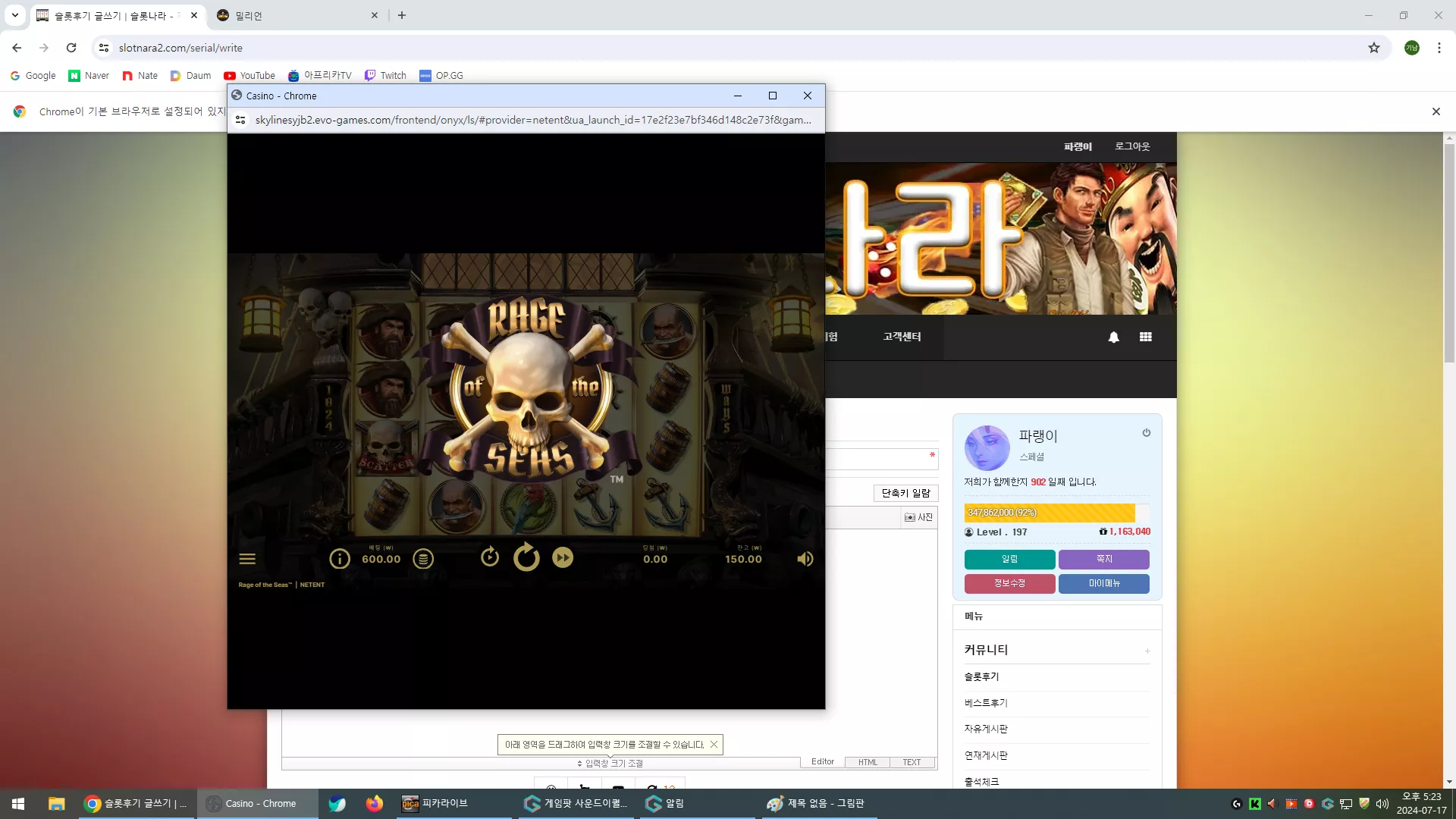Click the 정보수정 button
This screenshot has height=819, width=1456.
[x=1009, y=583]
